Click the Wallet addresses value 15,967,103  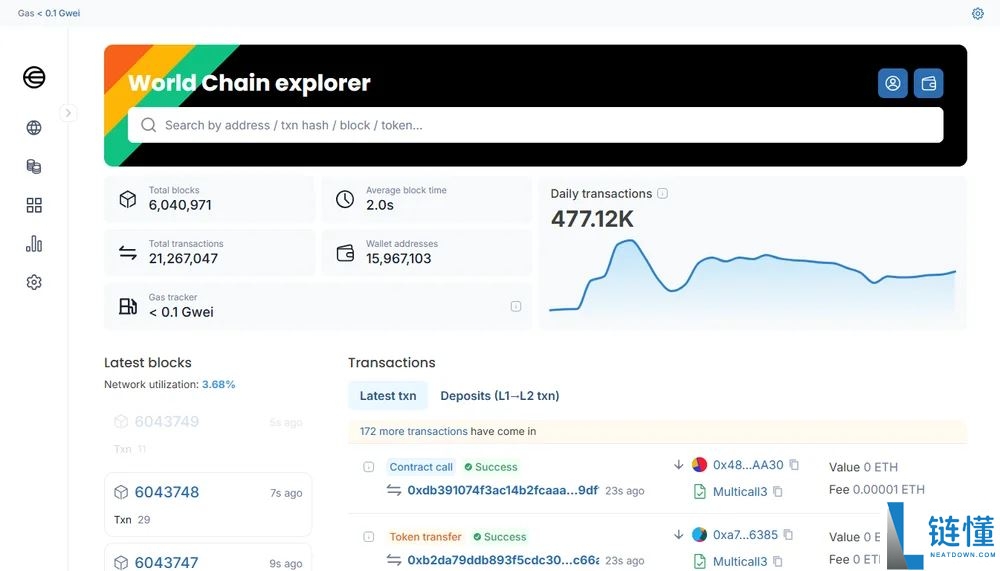click(x=399, y=258)
